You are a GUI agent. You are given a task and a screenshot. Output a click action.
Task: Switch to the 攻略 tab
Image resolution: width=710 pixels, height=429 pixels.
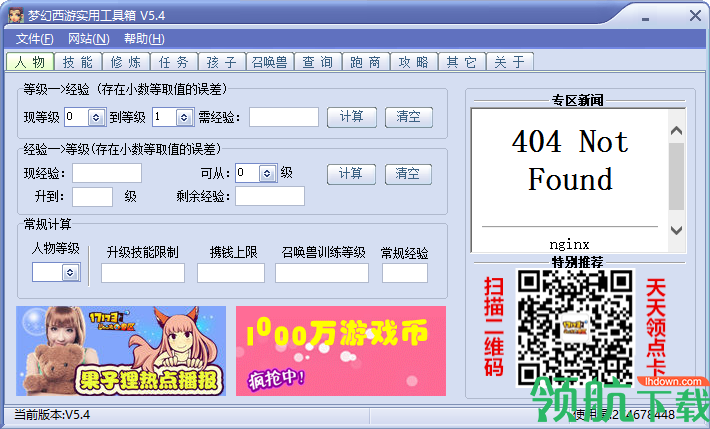(x=414, y=62)
